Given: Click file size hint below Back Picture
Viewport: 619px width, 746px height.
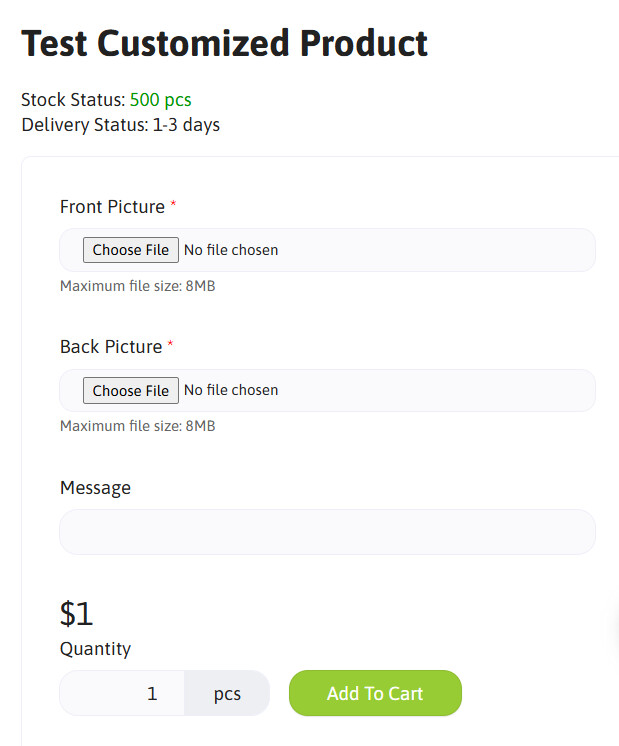Looking at the screenshot, I should [137, 426].
